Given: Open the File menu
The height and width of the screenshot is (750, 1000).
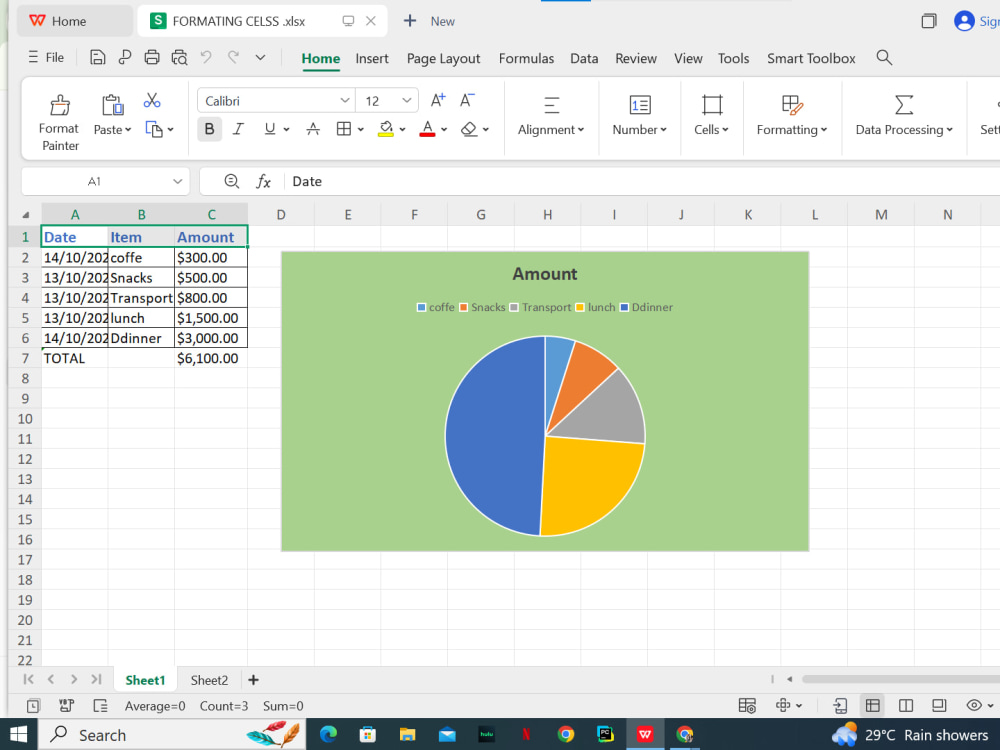Looking at the screenshot, I should point(46,57).
